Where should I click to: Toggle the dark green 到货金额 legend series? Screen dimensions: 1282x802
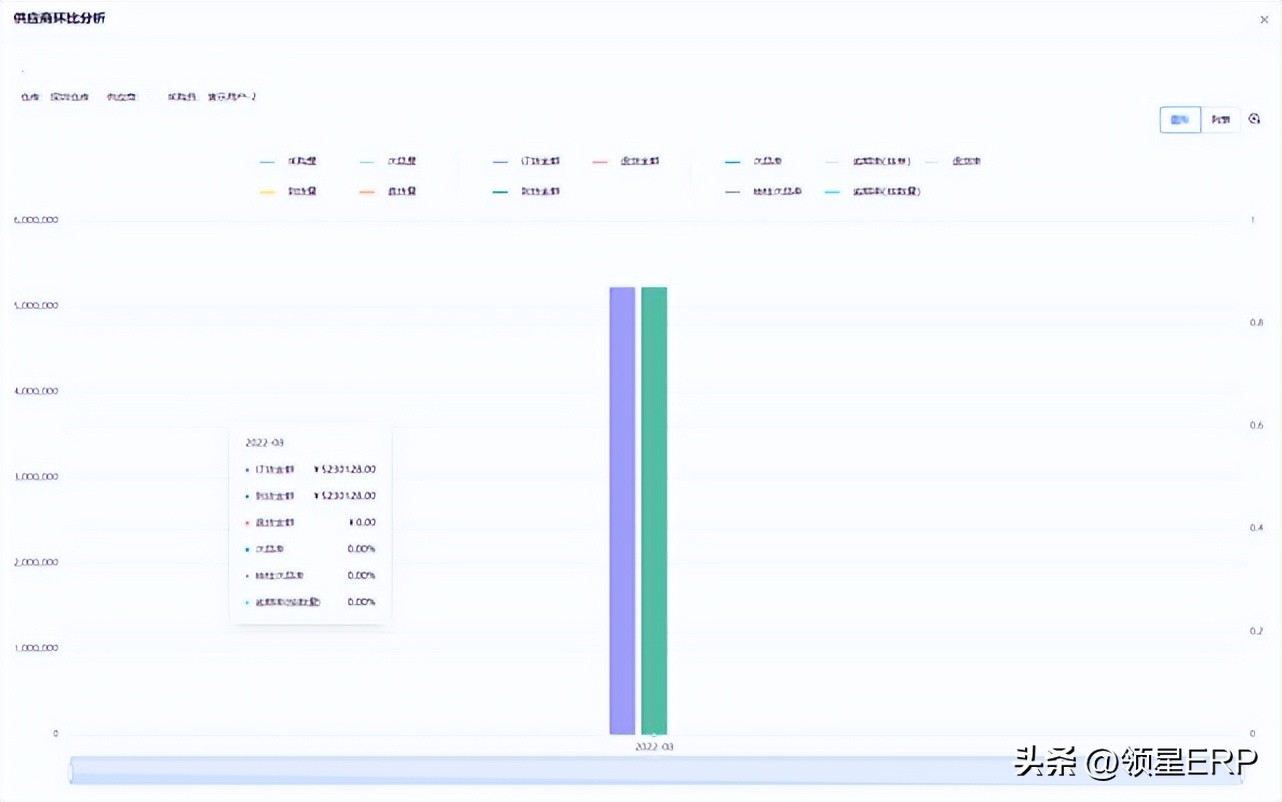[x=526, y=191]
